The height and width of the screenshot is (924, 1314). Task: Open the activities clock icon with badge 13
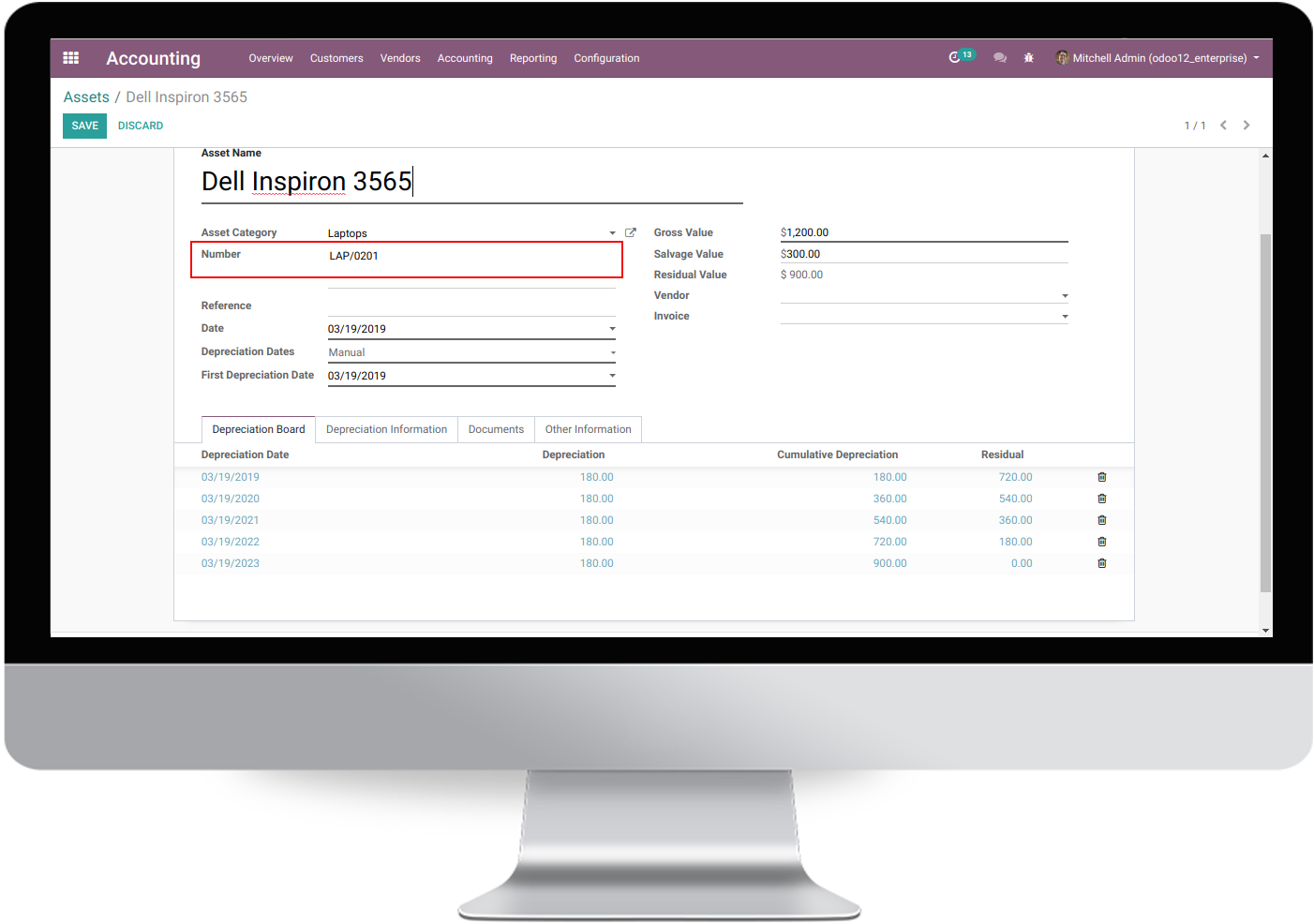click(961, 57)
